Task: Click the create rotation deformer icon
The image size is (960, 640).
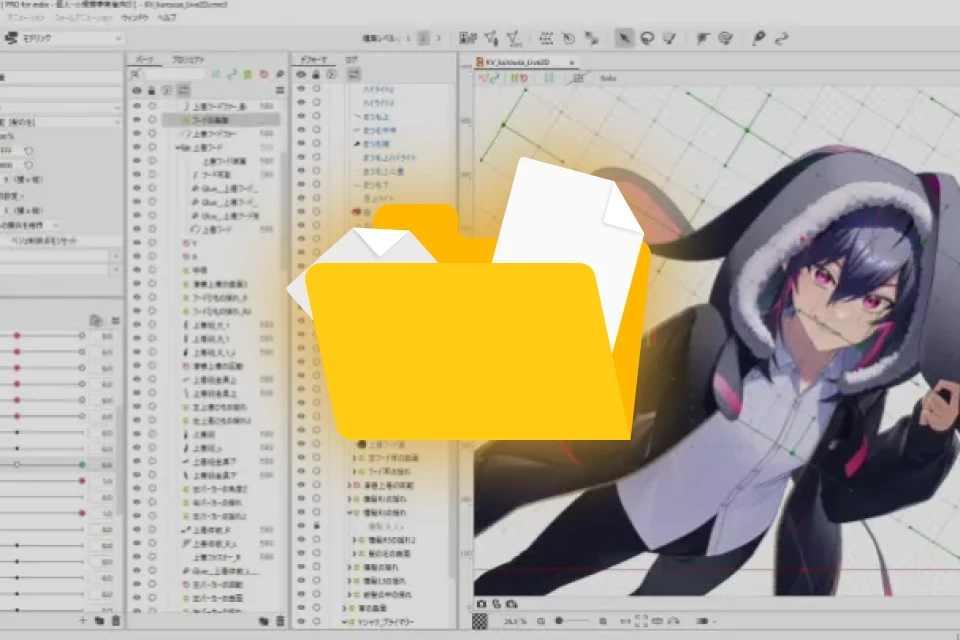Action: [569, 39]
